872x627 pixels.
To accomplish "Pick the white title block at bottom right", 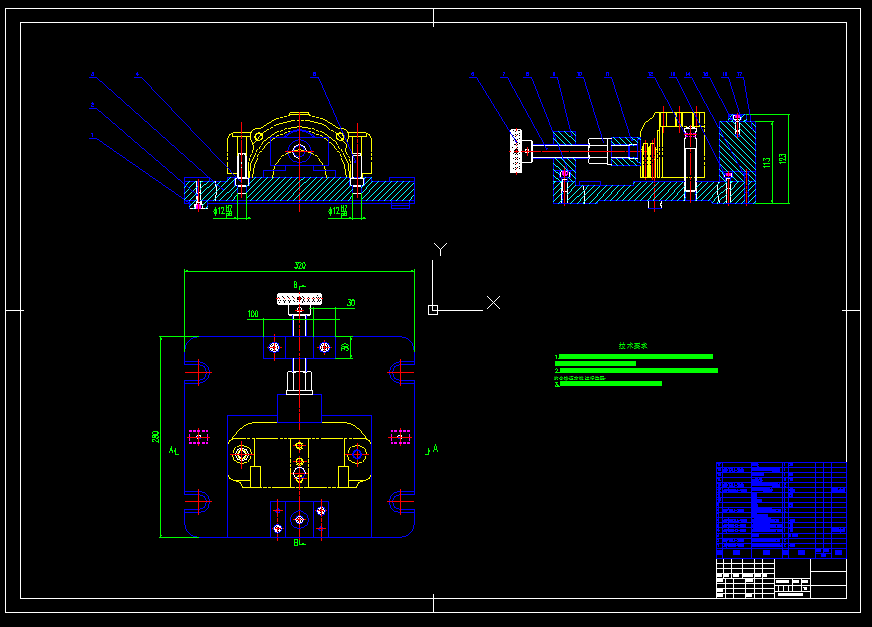I will 781,578.
